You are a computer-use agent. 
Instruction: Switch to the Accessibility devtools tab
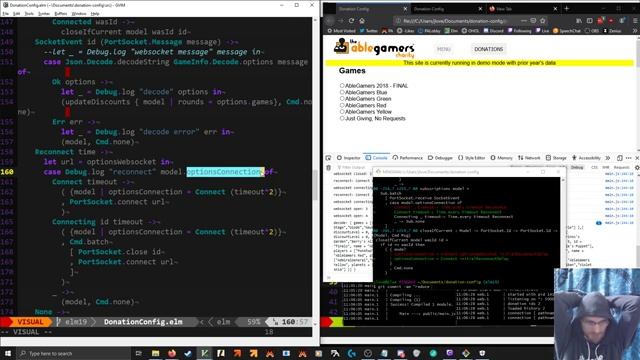point(586,158)
